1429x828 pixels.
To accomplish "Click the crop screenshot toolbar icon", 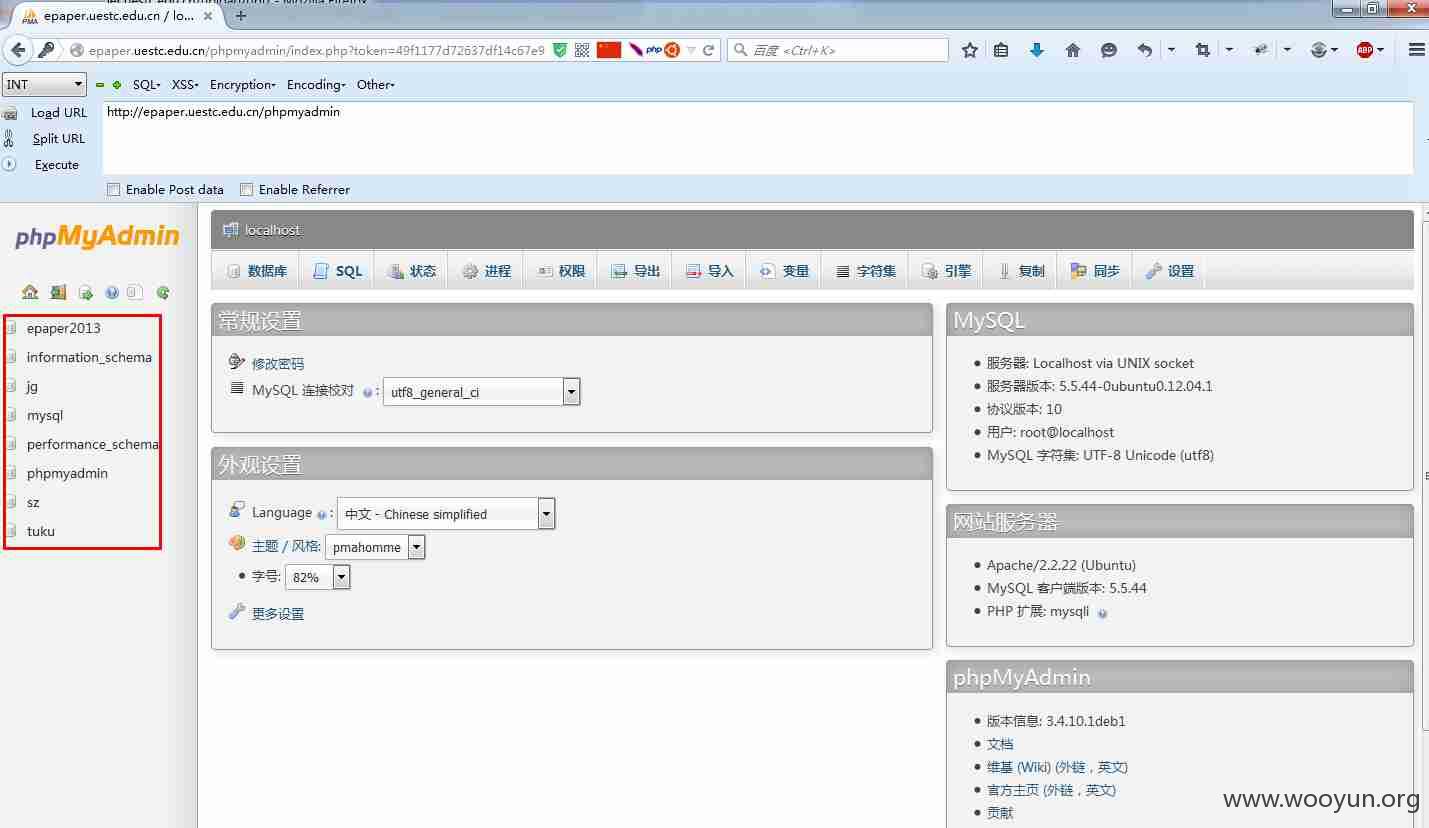I will point(1203,50).
